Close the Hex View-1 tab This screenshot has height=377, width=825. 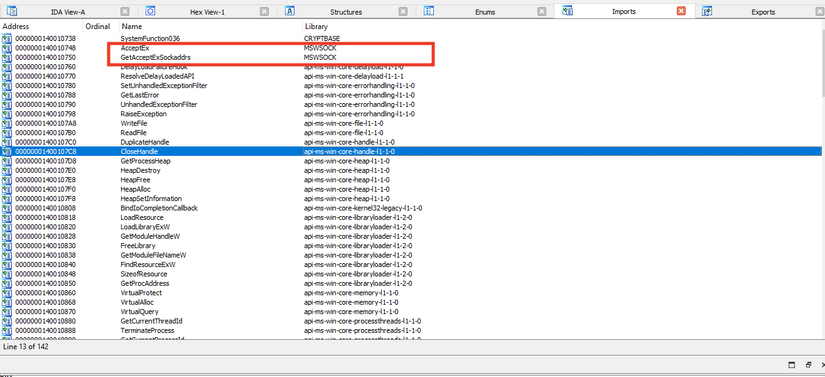pyautogui.click(x=264, y=12)
